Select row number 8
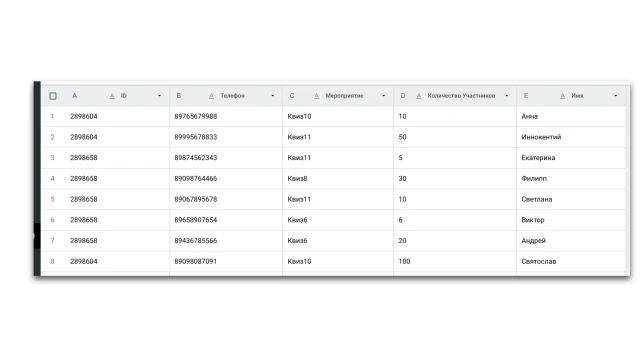The image size is (640, 360). click(x=52, y=262)
